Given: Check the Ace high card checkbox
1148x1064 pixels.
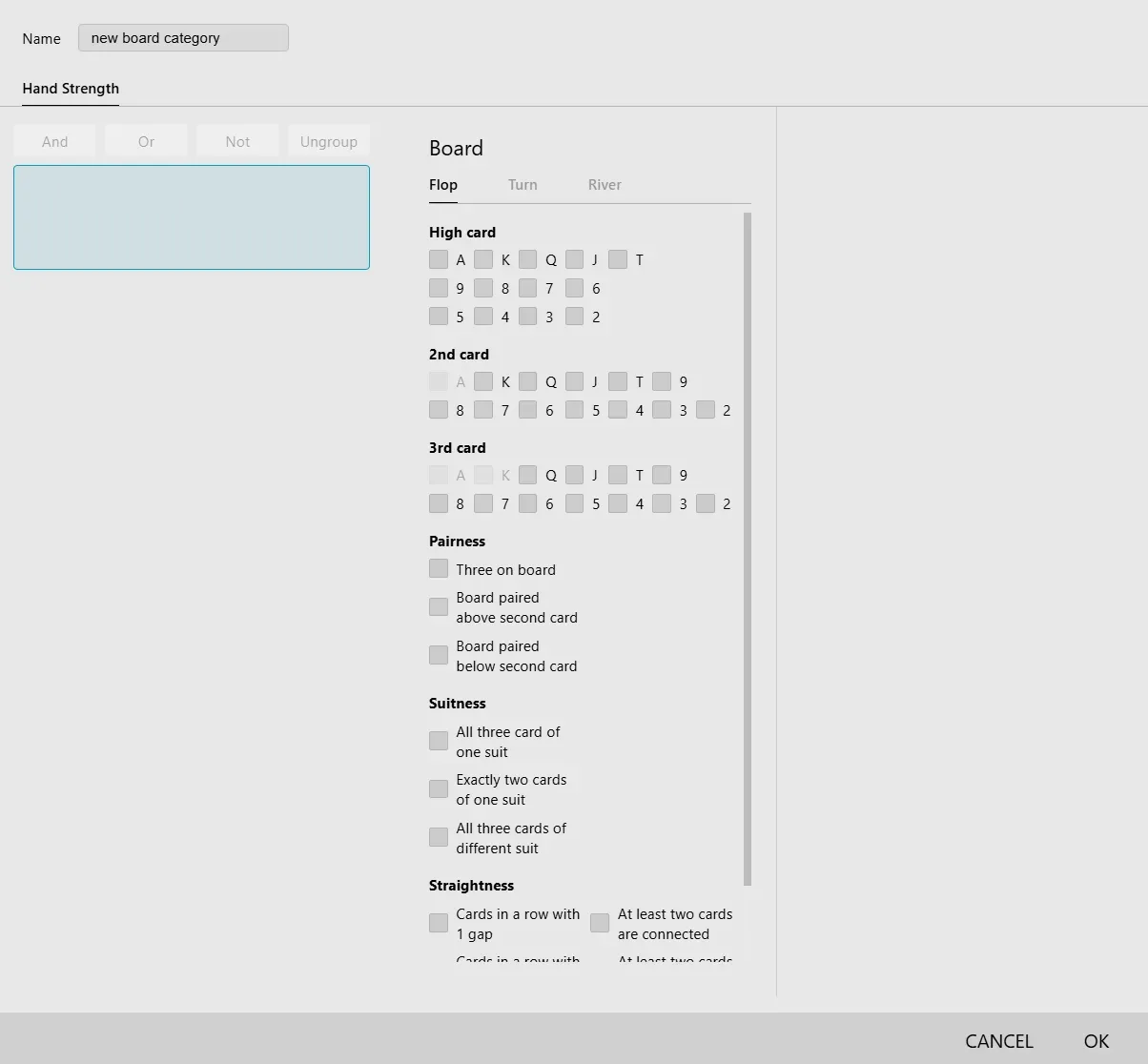Looking at the screenshot, I should [x=439, y=259].
